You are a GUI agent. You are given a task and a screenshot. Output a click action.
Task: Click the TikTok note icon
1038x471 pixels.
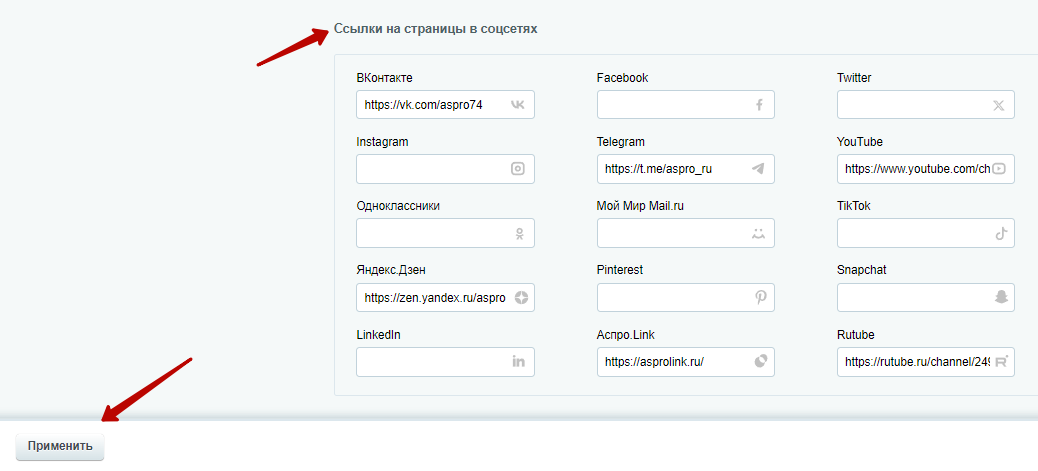1000,233
